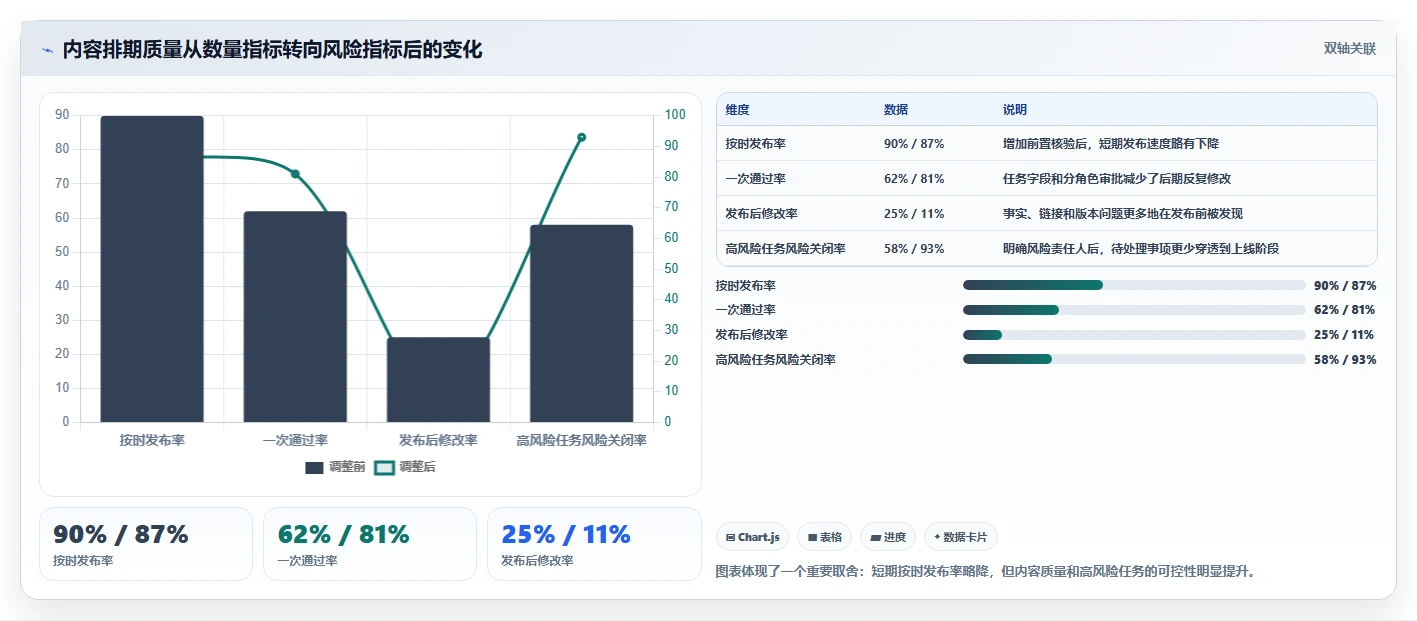Click description 增加前置核验后，短期发布速度略有下降
The width and height of the screenshot is (1417, 621).
coord(1111,144)
